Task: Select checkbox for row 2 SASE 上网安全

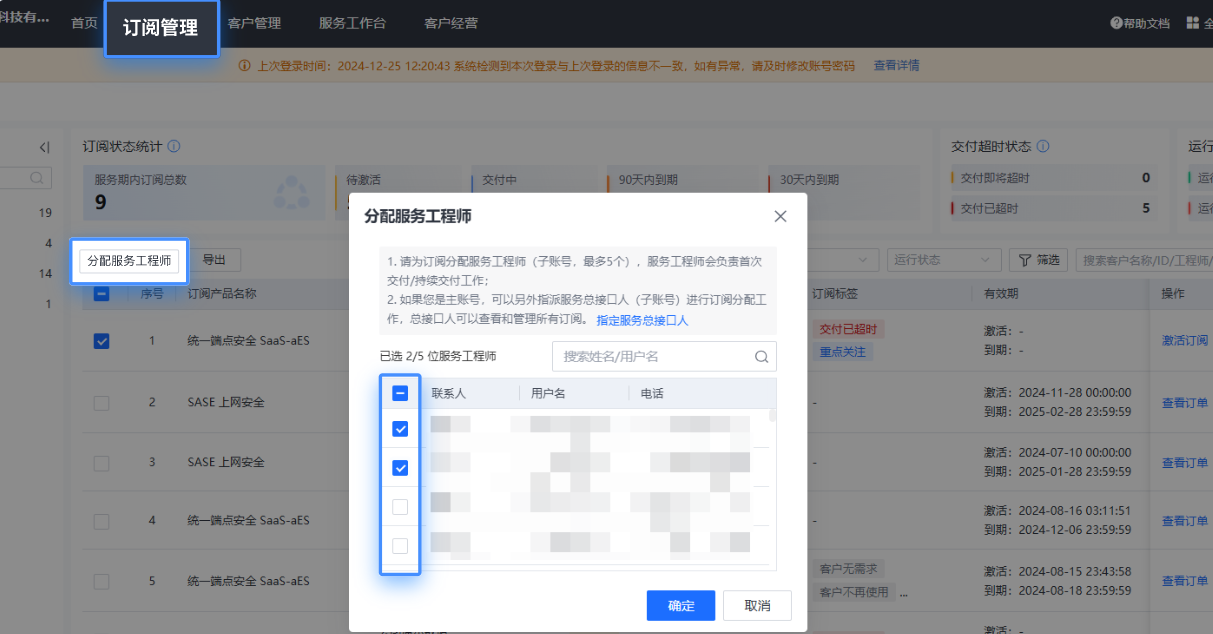Action: 101,402
